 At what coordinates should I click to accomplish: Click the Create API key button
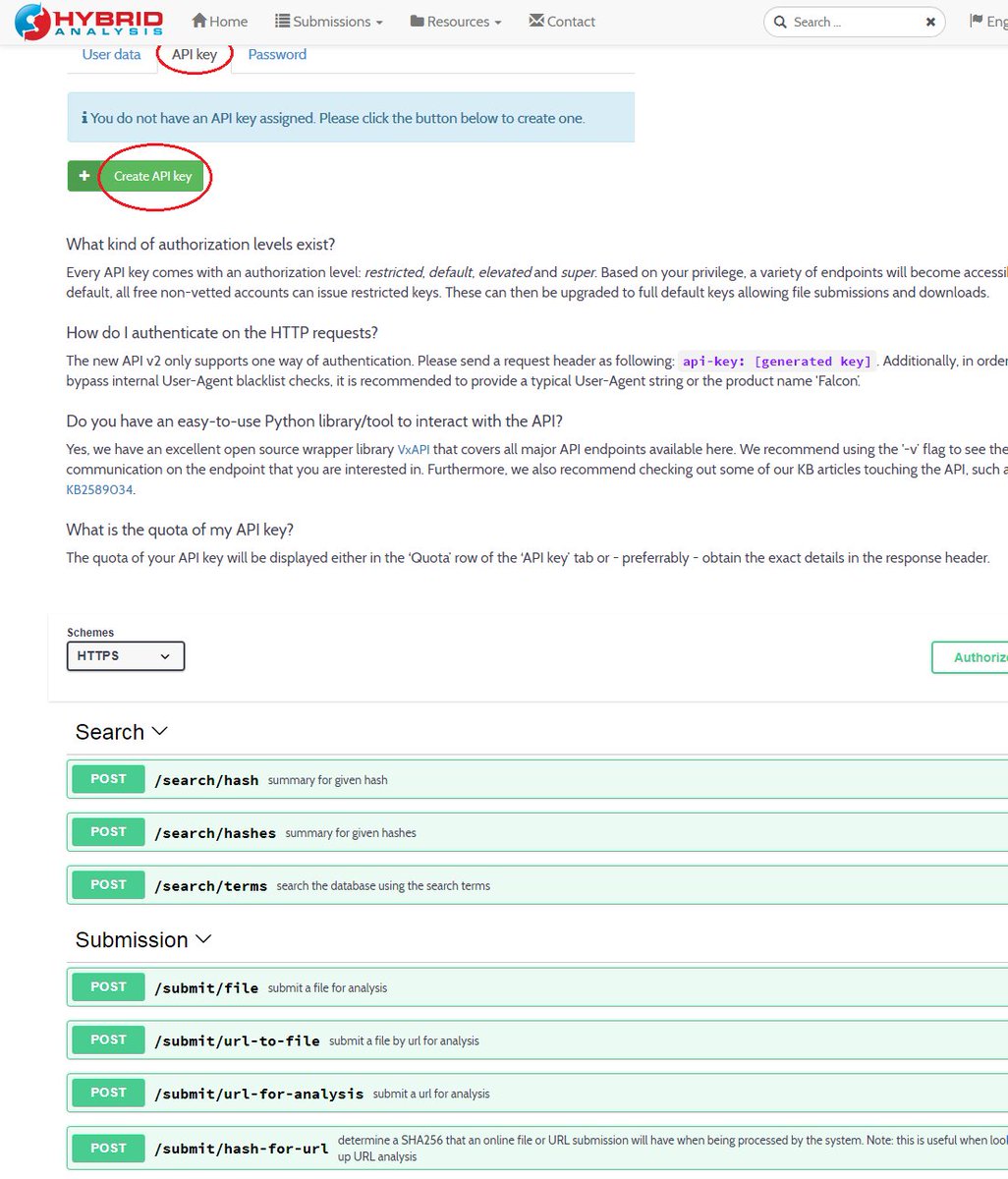click(x=152, y=176)
